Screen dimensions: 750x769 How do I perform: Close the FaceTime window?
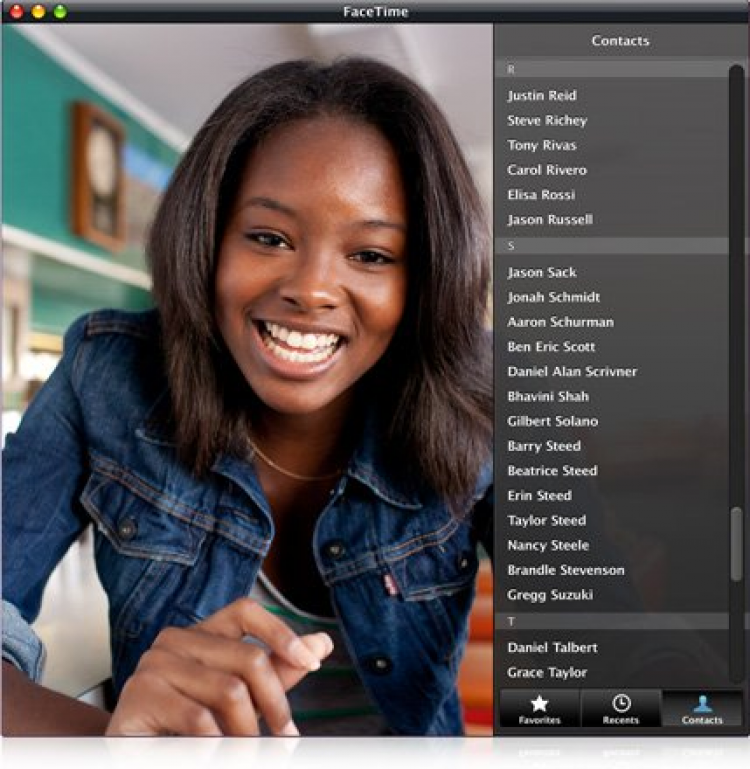17,11
